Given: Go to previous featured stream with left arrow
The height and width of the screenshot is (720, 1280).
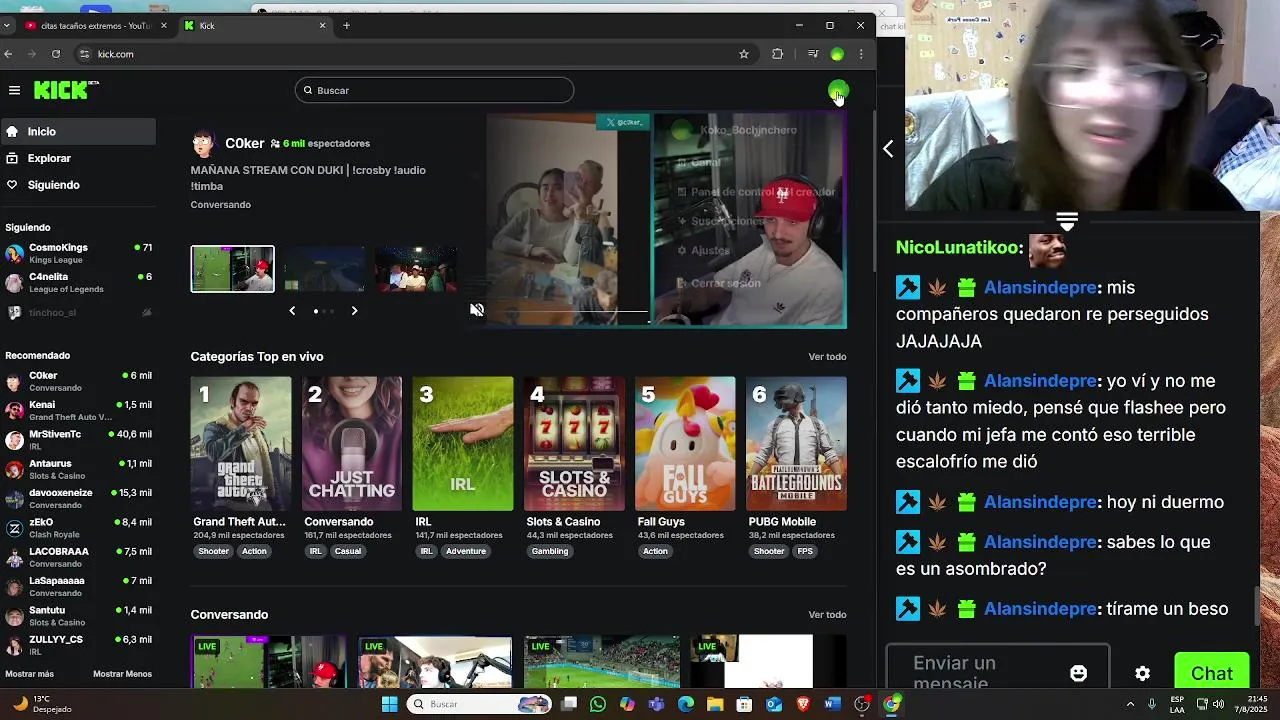Looking at the screenshot, I should pyautogui.click(x=292, y=311).
